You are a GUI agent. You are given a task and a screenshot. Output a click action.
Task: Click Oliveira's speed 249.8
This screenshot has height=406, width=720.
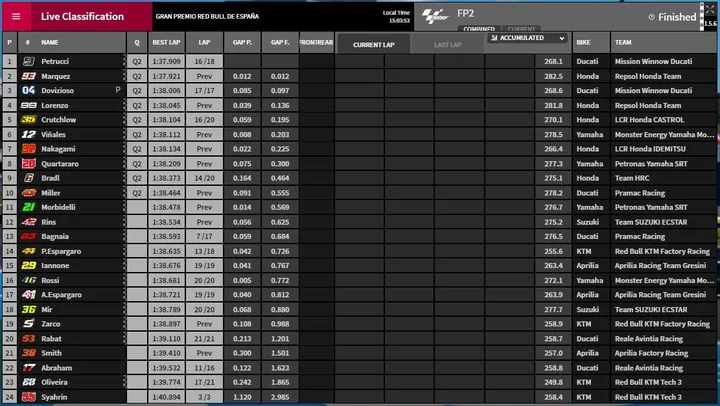[x=553, y=382]
